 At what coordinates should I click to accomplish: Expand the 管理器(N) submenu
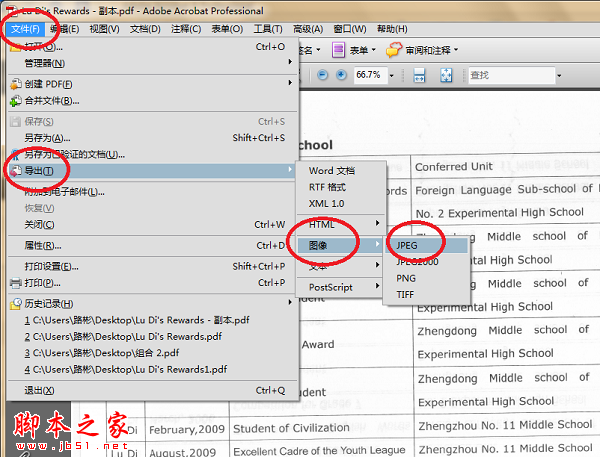point(152,63)
